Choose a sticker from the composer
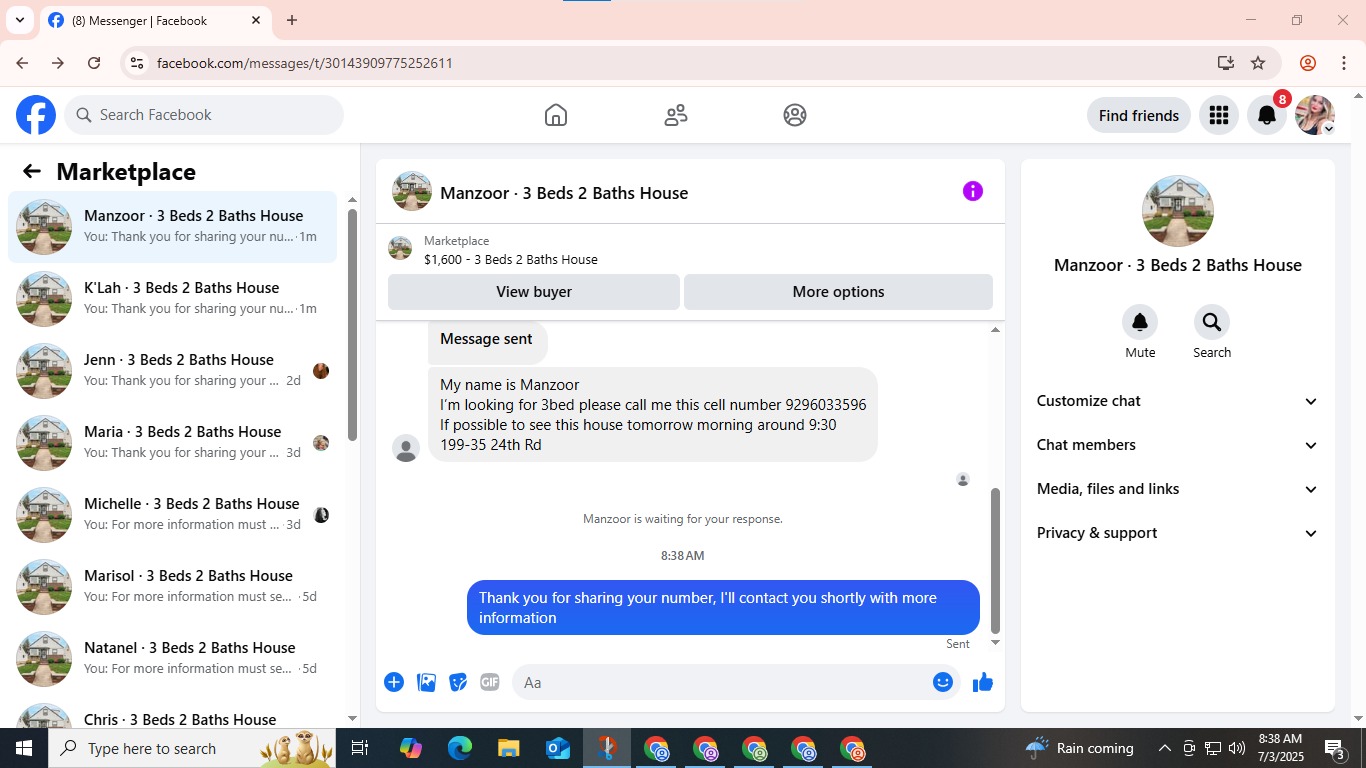 click(x=458, y=682)
